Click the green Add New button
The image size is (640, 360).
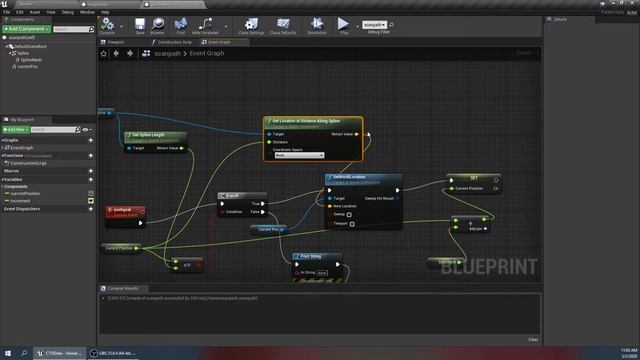(x=16, y=130)
